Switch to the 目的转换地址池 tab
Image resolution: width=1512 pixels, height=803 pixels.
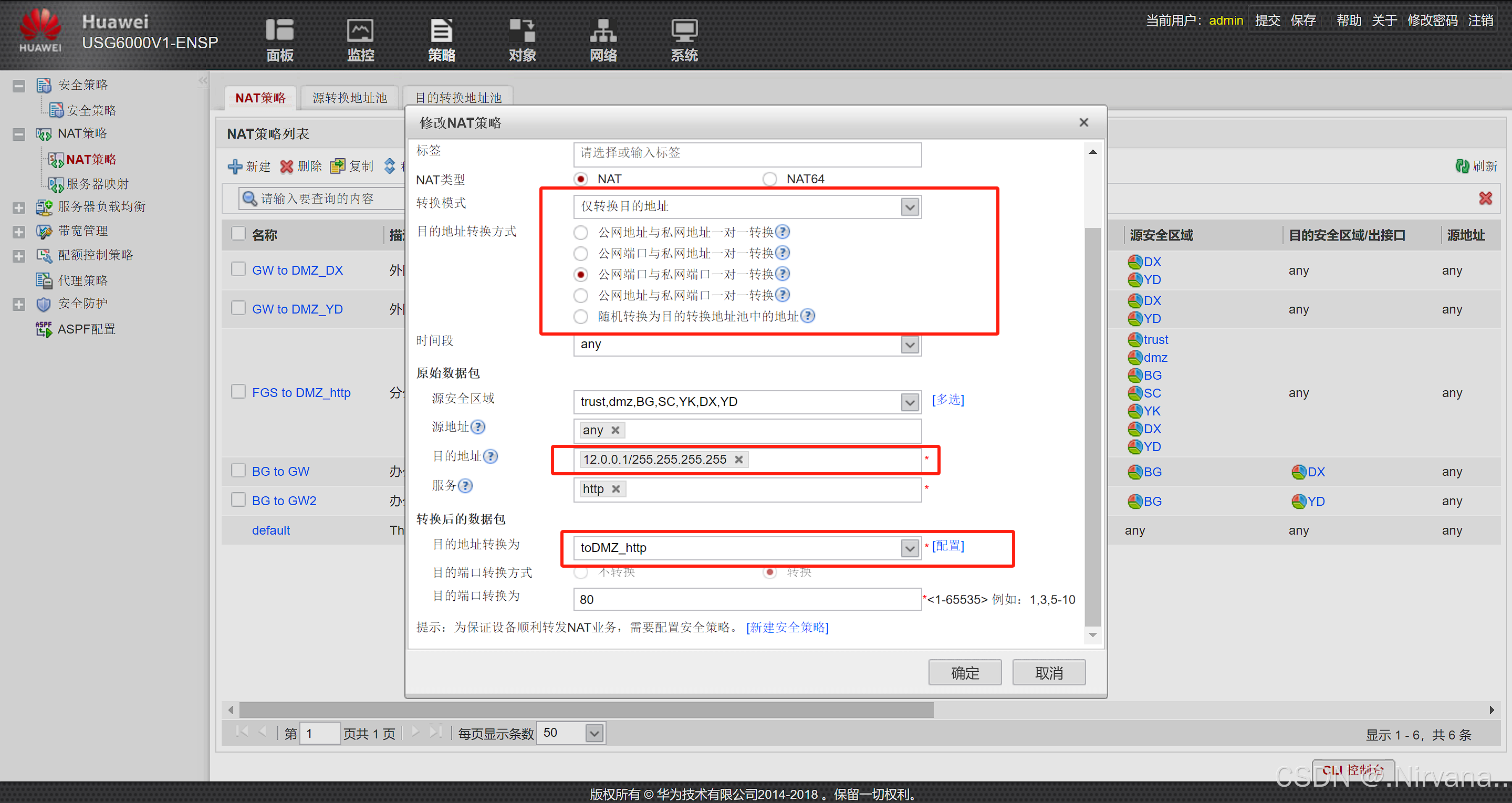[x=458, y=98]
